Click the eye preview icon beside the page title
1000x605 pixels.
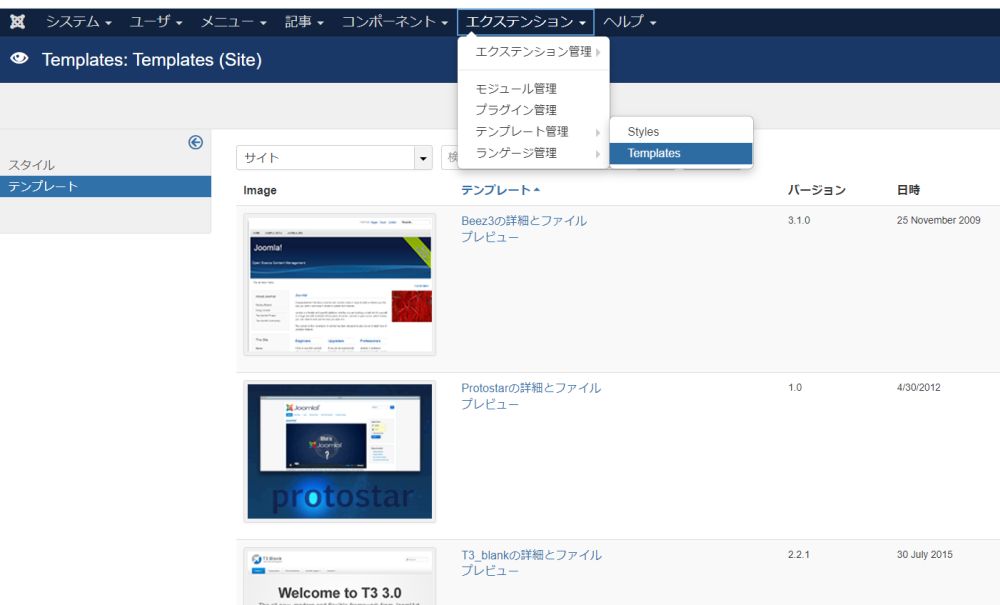click(18, 60)
